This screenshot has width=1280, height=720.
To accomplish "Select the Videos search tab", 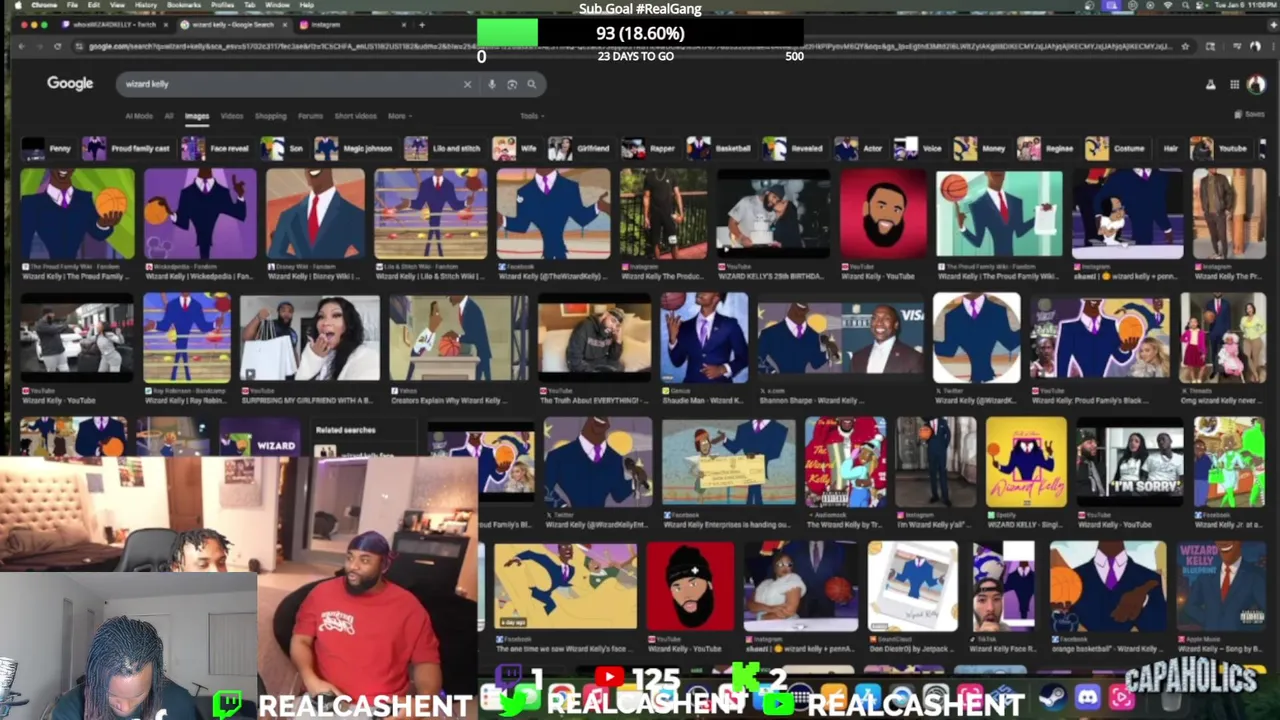I will [x=232, y=116].
